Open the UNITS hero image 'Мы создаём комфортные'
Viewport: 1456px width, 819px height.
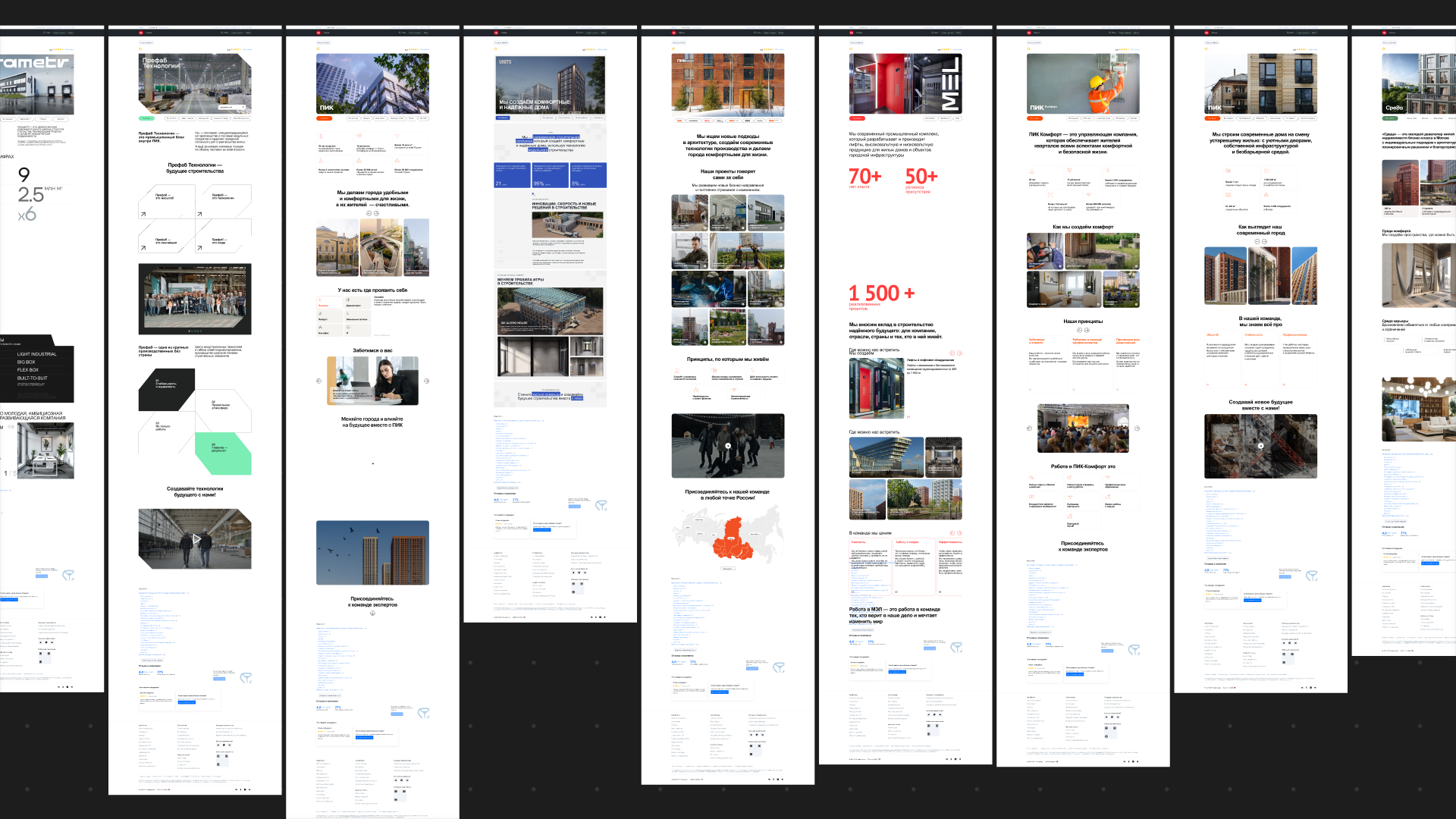point(550,84)
